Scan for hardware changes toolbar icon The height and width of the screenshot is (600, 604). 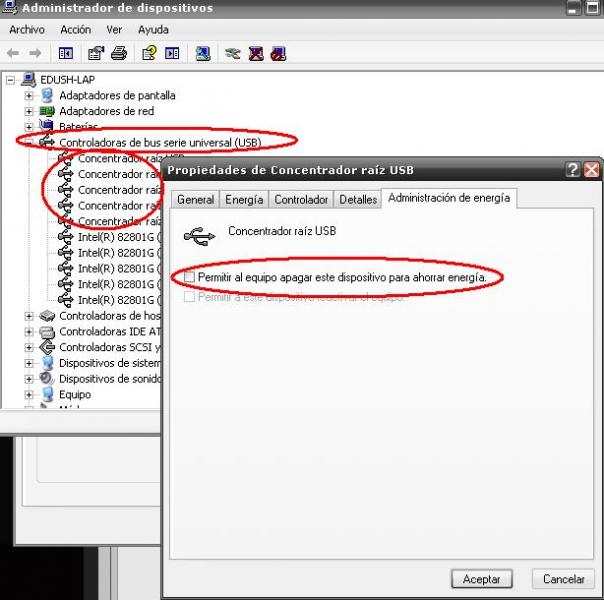[203, 53]
